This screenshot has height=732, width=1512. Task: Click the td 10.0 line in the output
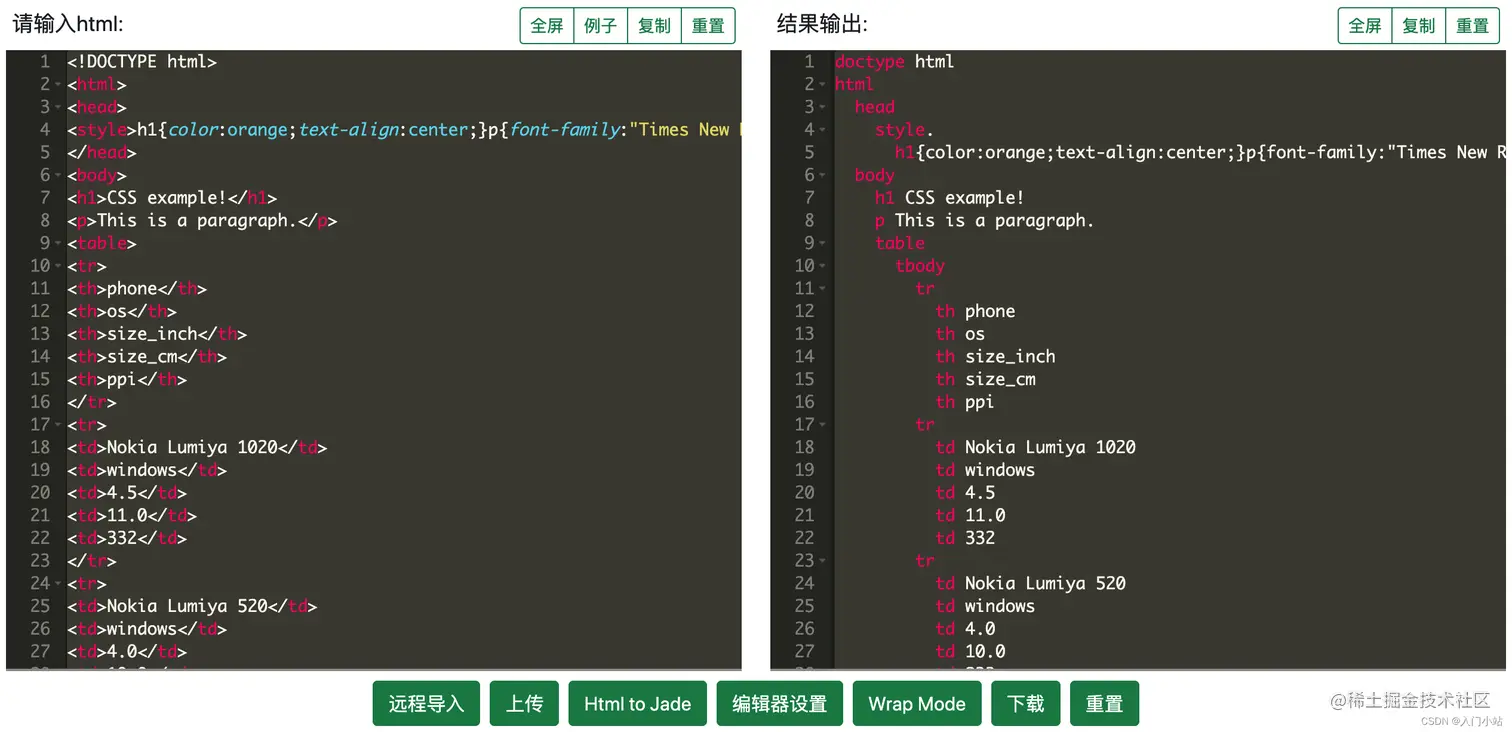coord(970,652)
